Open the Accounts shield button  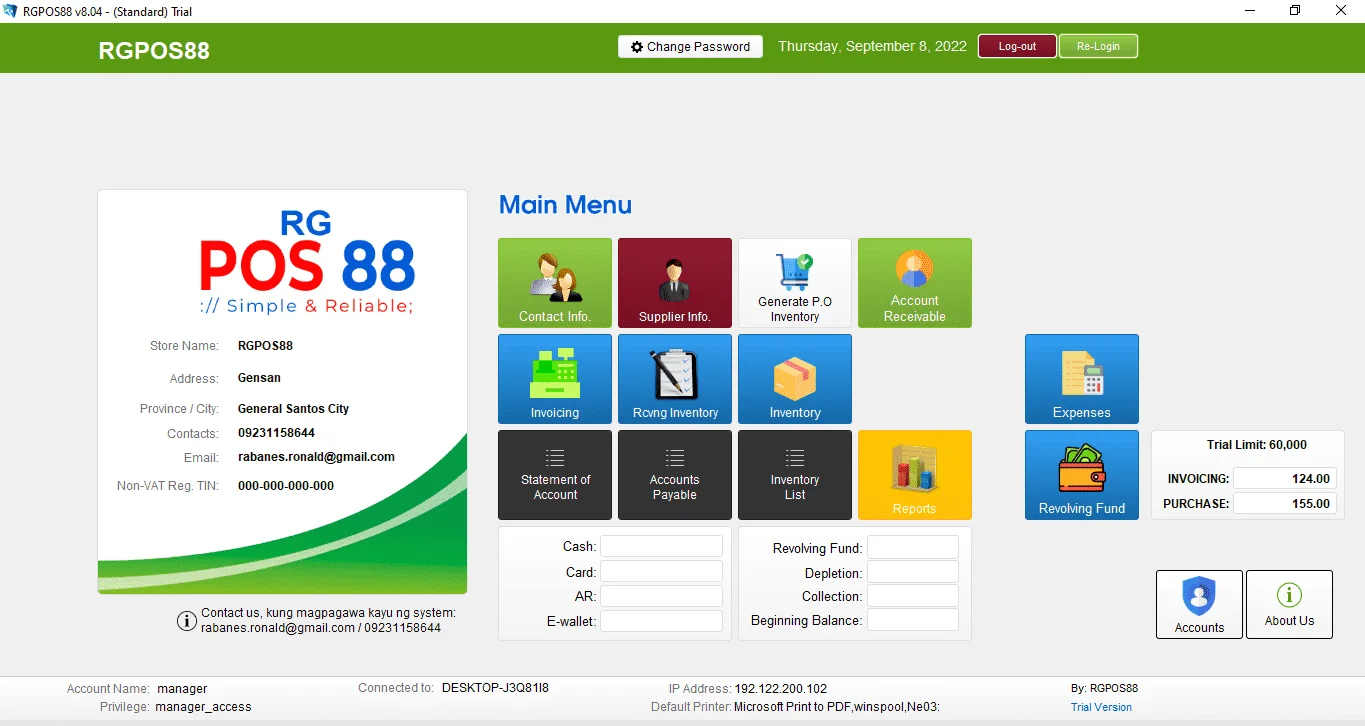click(x=1199, y=604)
